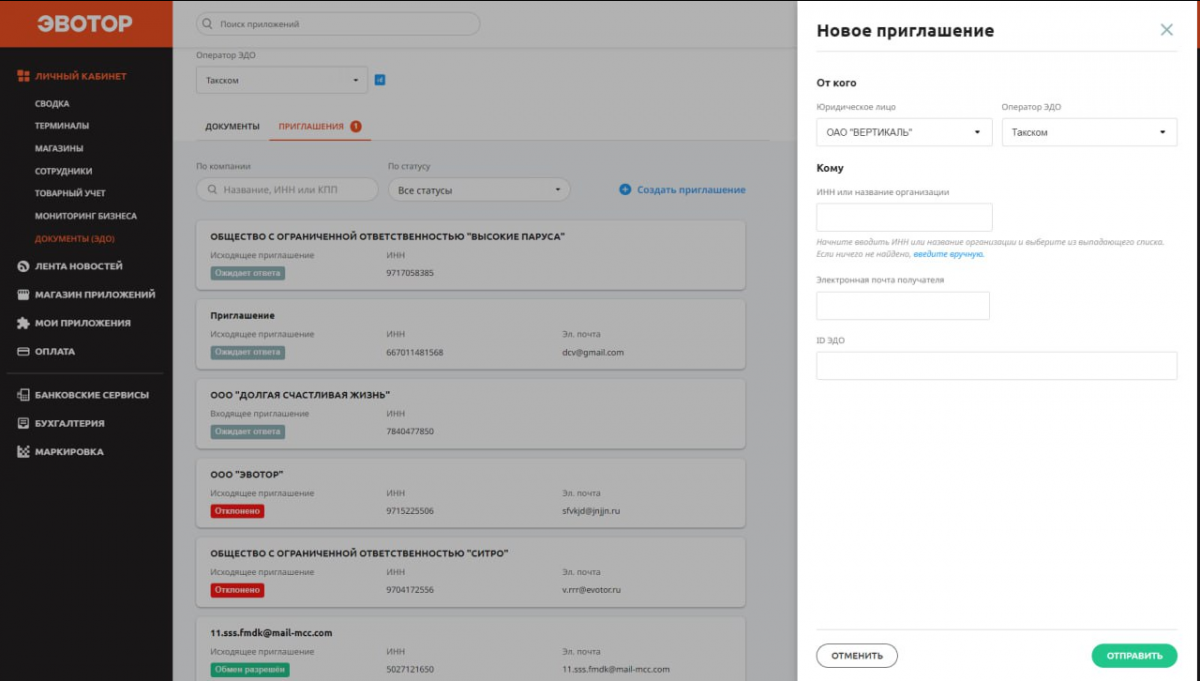Click the Лента новостей sidebar icon

point(24,267)
